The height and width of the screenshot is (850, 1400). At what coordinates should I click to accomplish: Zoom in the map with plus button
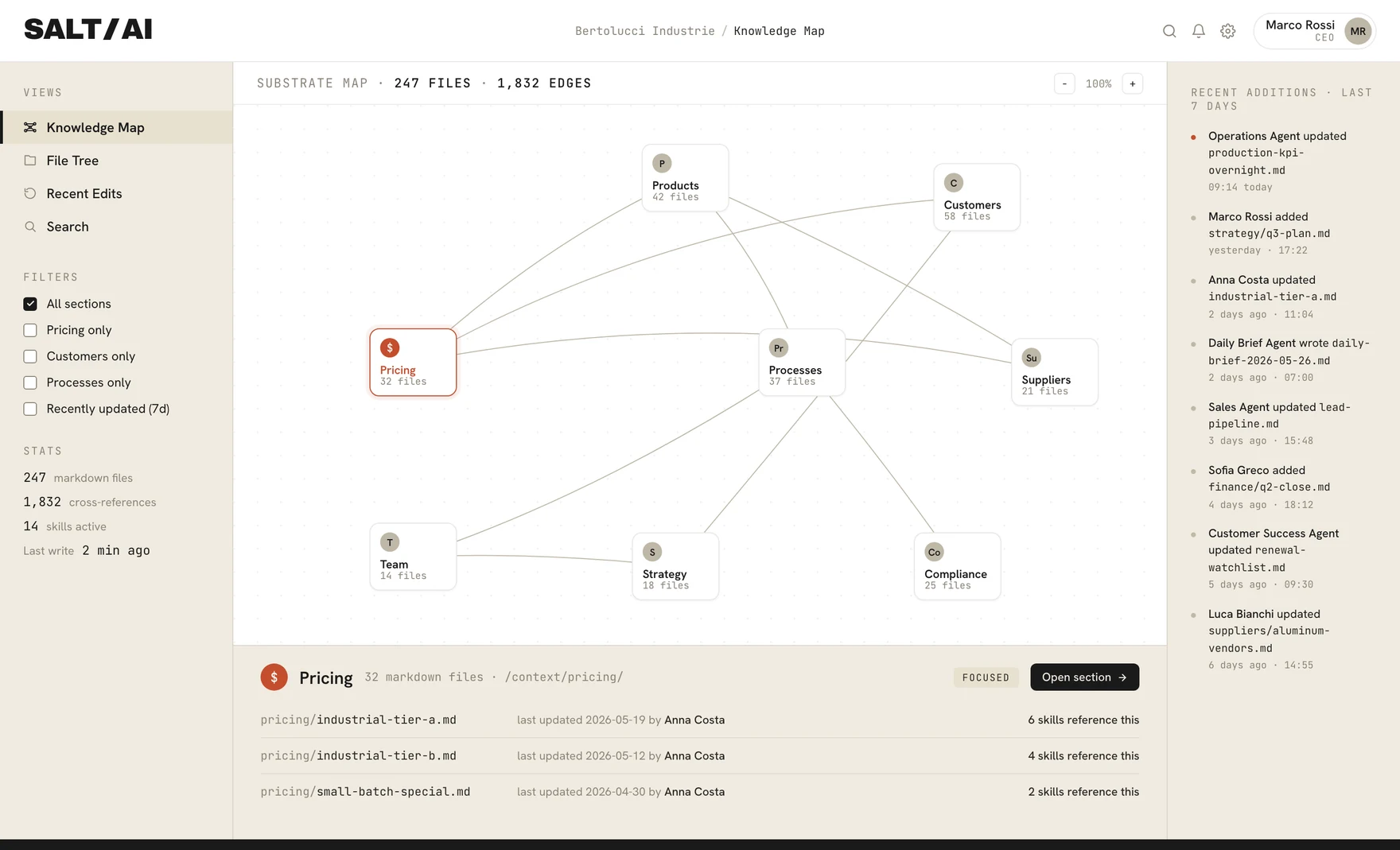tap(1133, 83)
